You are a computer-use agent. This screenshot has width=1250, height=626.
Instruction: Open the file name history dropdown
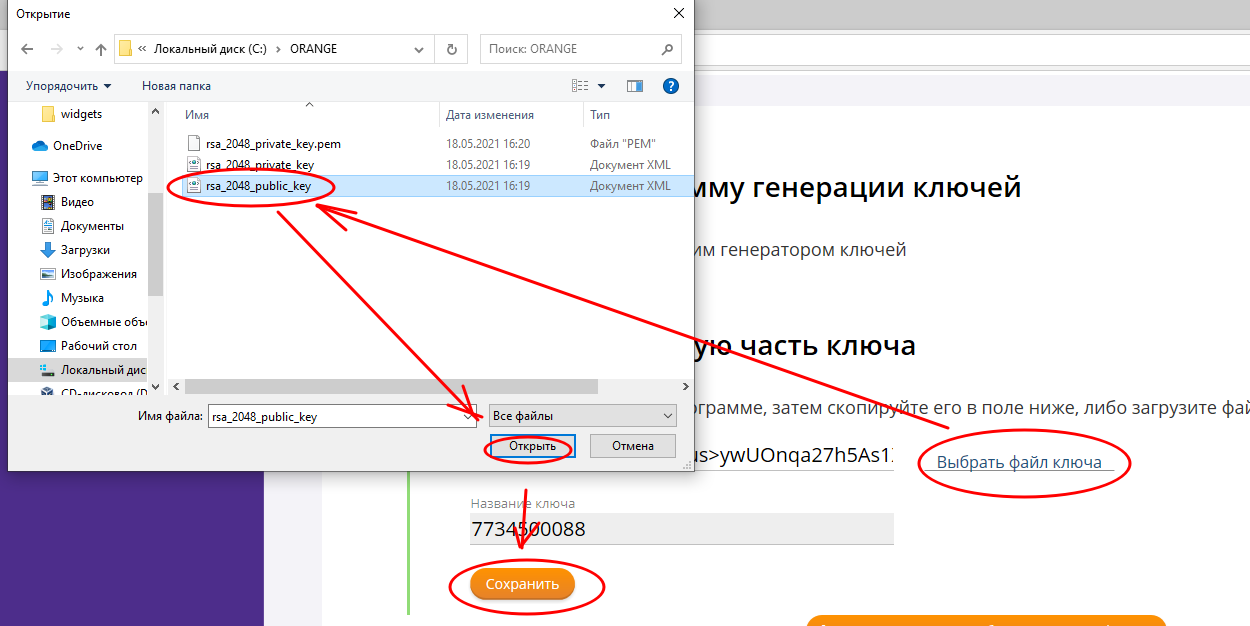[470, 416]
